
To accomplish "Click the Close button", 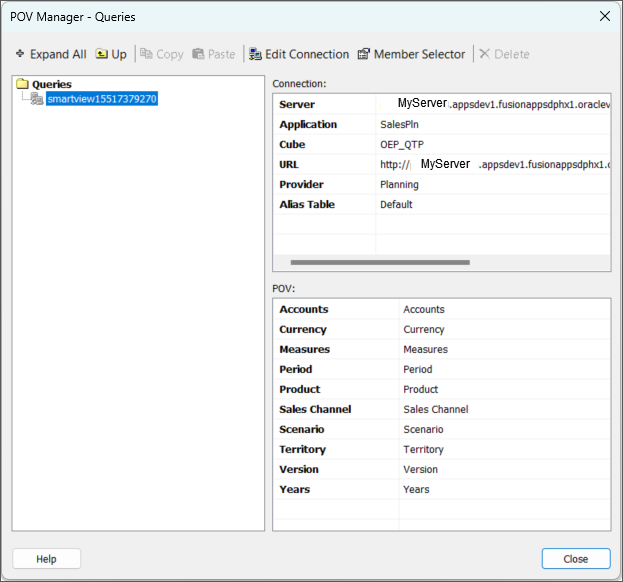I will (x=576, y=559).
